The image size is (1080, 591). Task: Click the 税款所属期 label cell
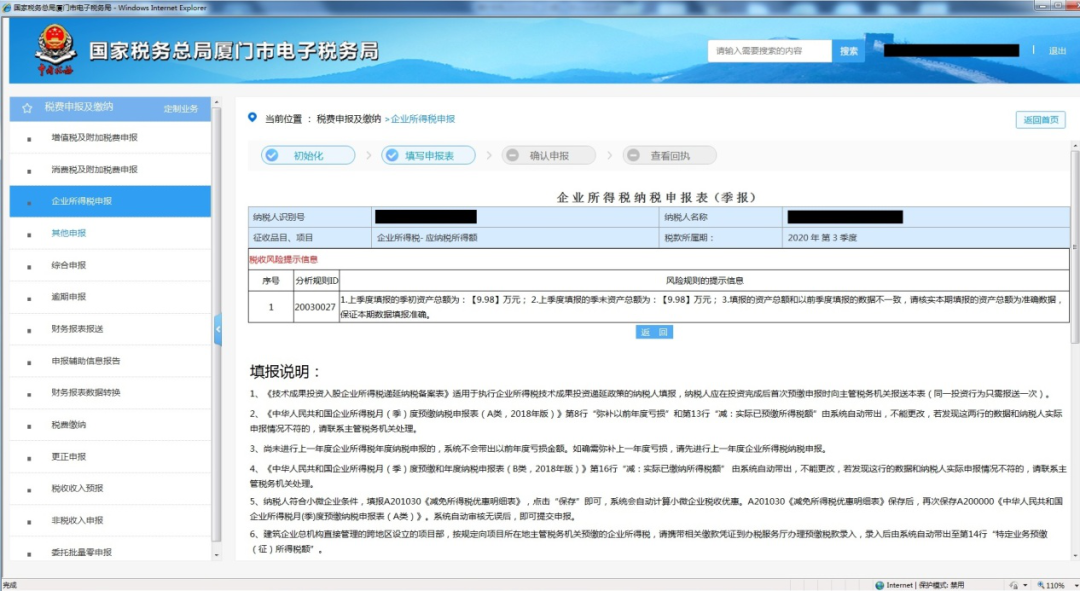coord(721,238)
